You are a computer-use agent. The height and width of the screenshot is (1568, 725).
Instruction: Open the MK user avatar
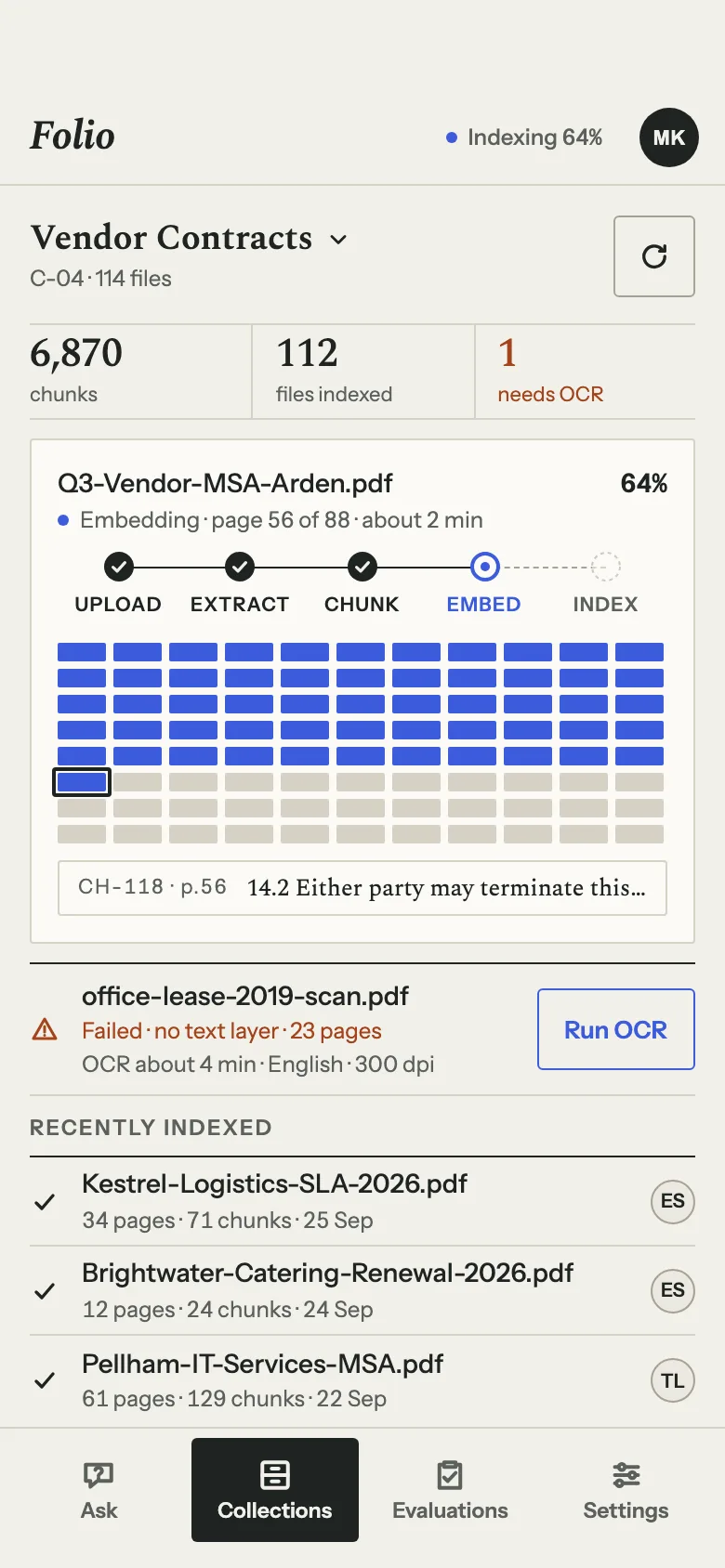(x=669, y=137)
